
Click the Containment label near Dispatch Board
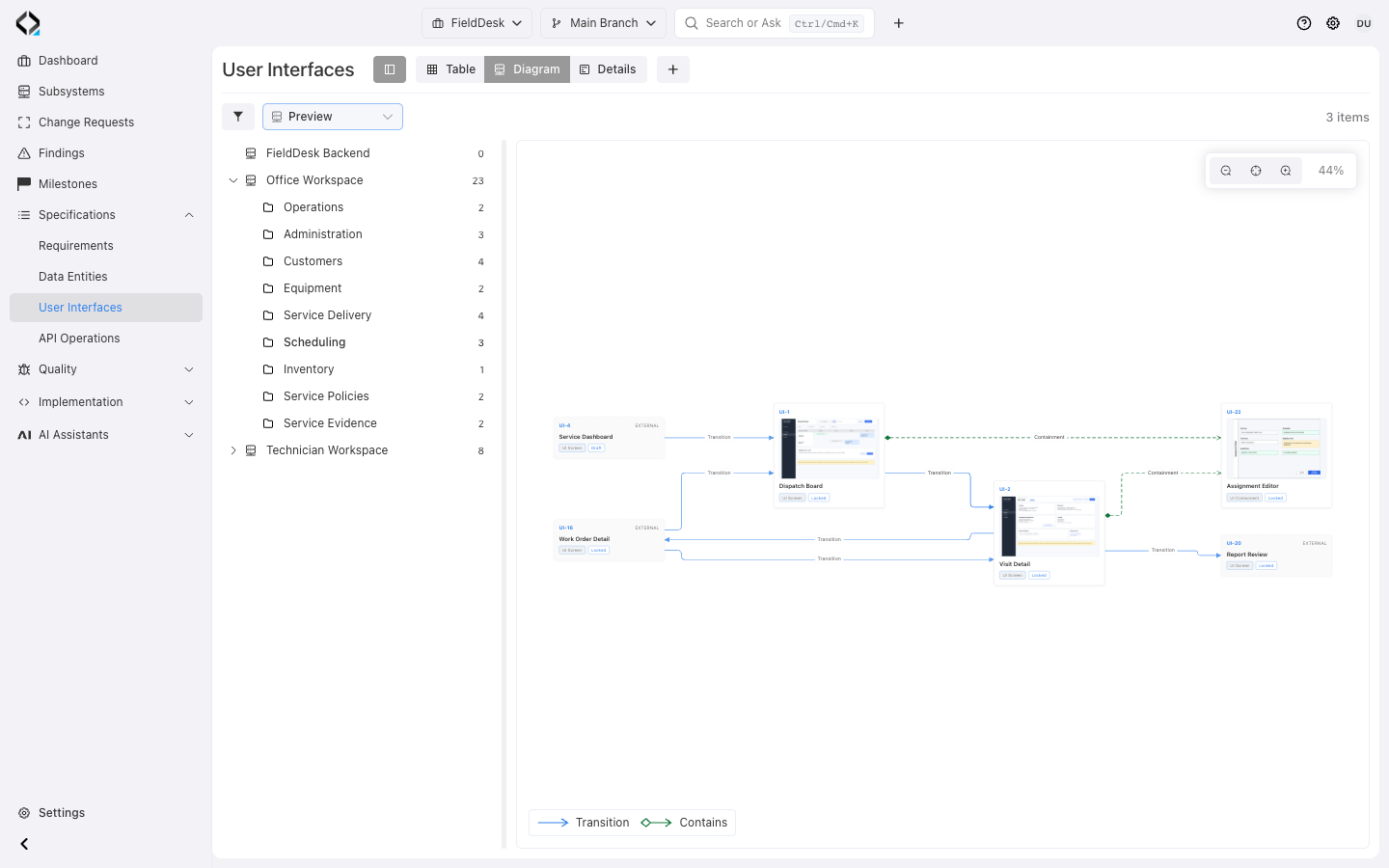pyautogui.click(x=1049, y=438)
